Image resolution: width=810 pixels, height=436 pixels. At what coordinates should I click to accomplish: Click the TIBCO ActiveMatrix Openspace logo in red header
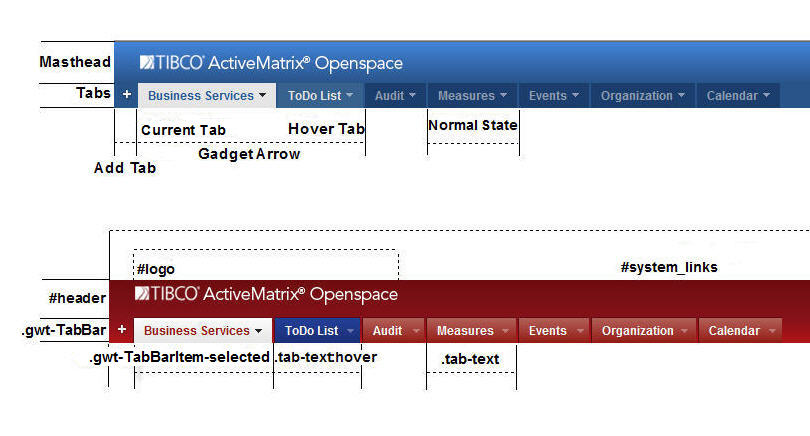267,294
